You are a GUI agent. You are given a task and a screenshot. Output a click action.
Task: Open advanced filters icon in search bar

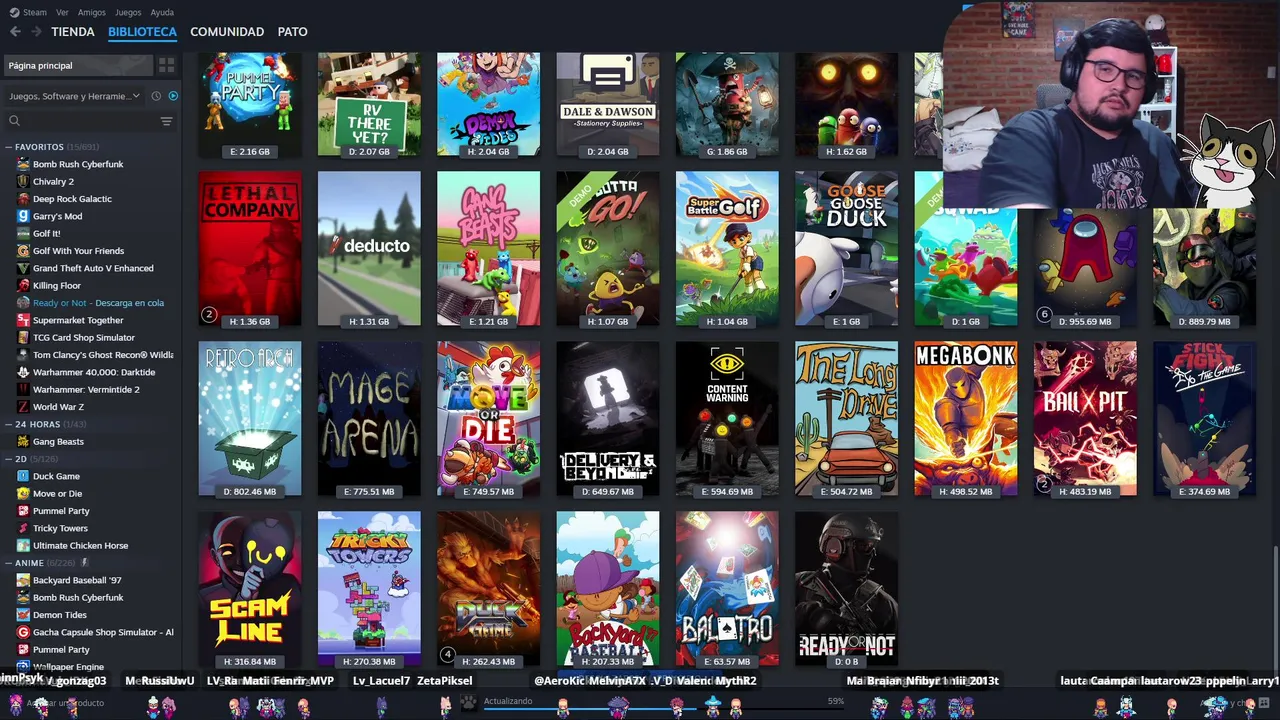[x=166, y=121]
